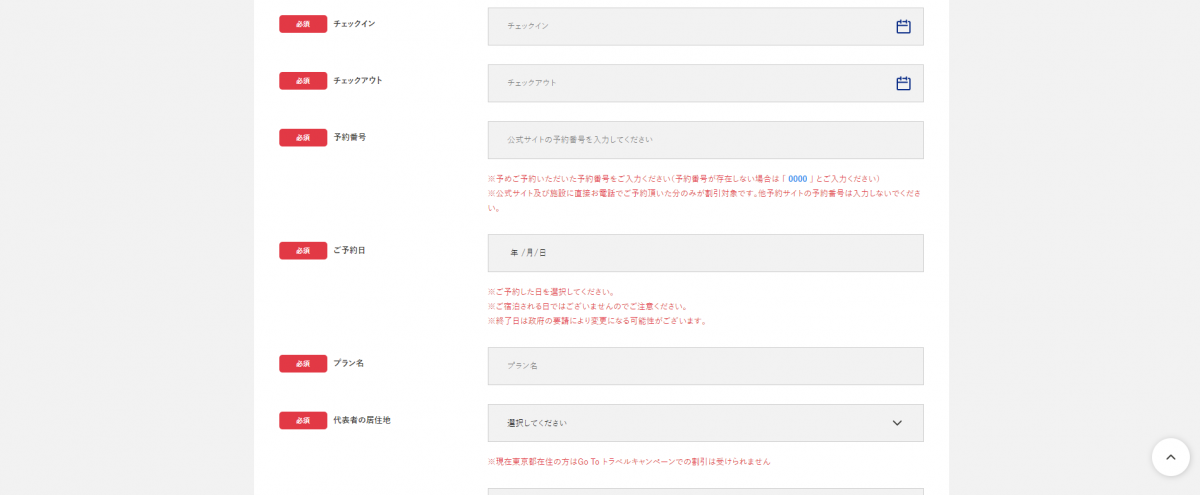Select the 年 year segment of ご予約日
Viewport: 1200px width, 495px height.
click(x=514, y=253)
